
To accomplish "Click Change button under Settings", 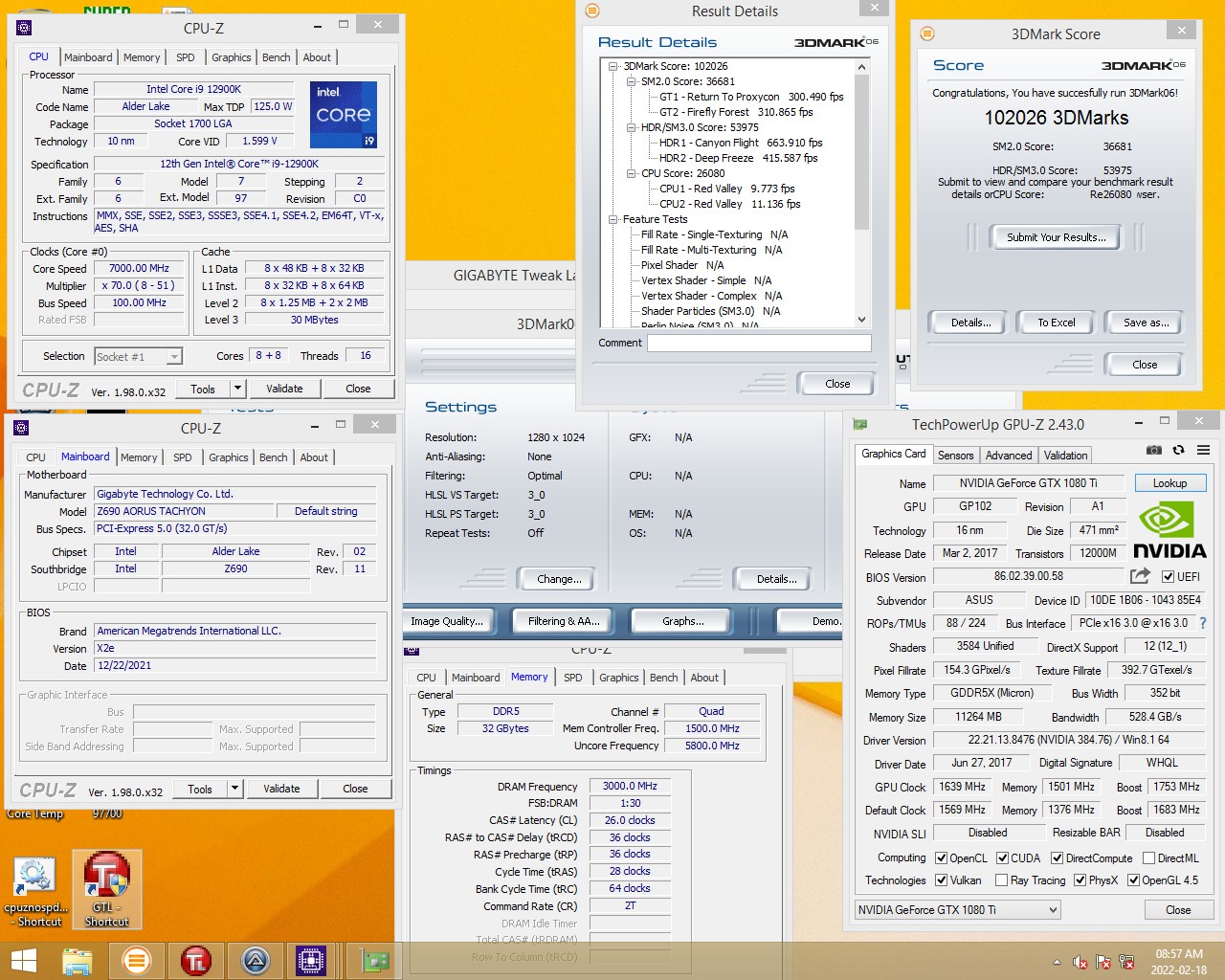I will 559,579.
